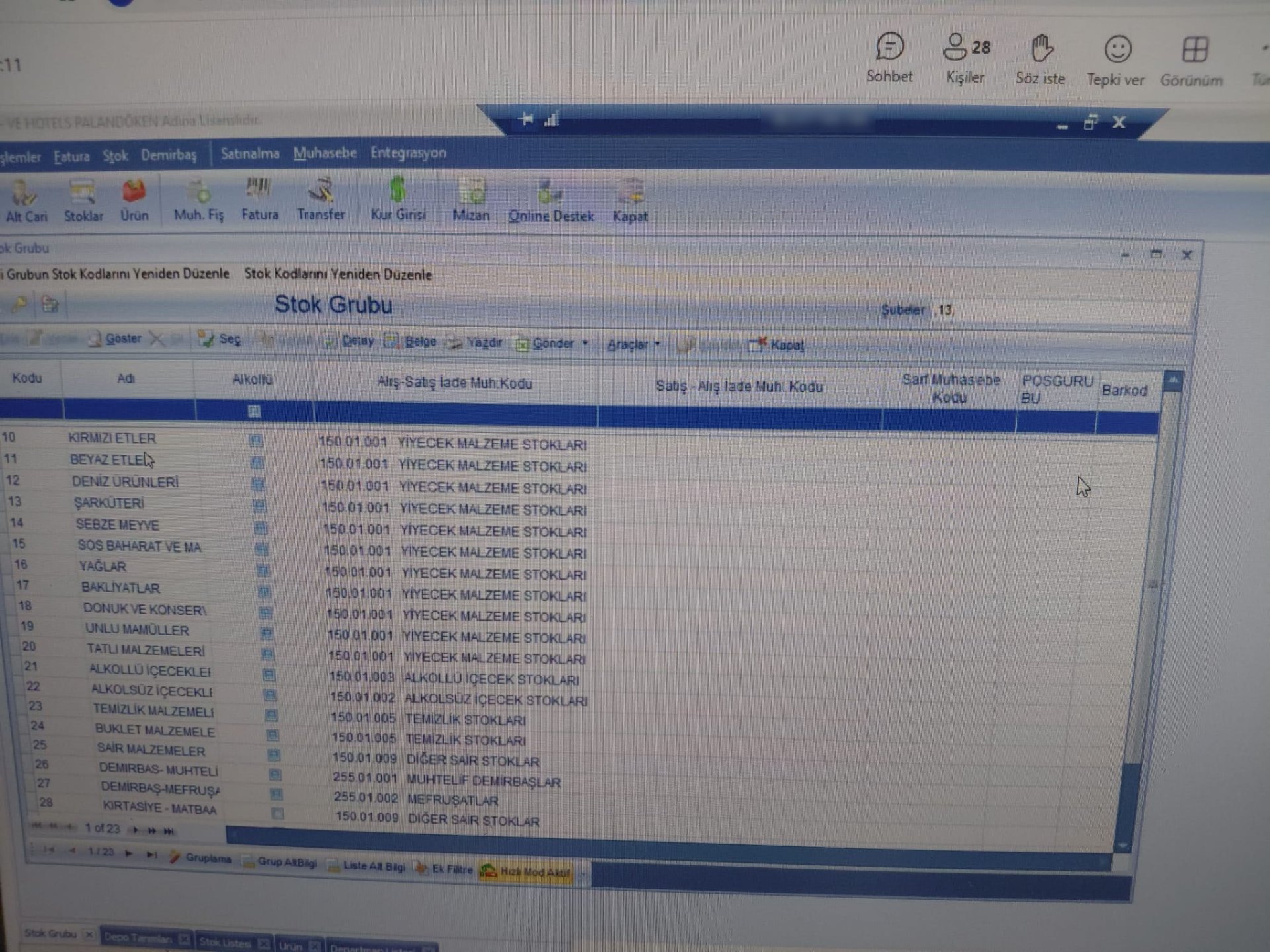1270x952 pixels.
Task: Select 255.01.001 MUHTELİF DEMİRBAŞLAR cell
Action: point(447,781)
